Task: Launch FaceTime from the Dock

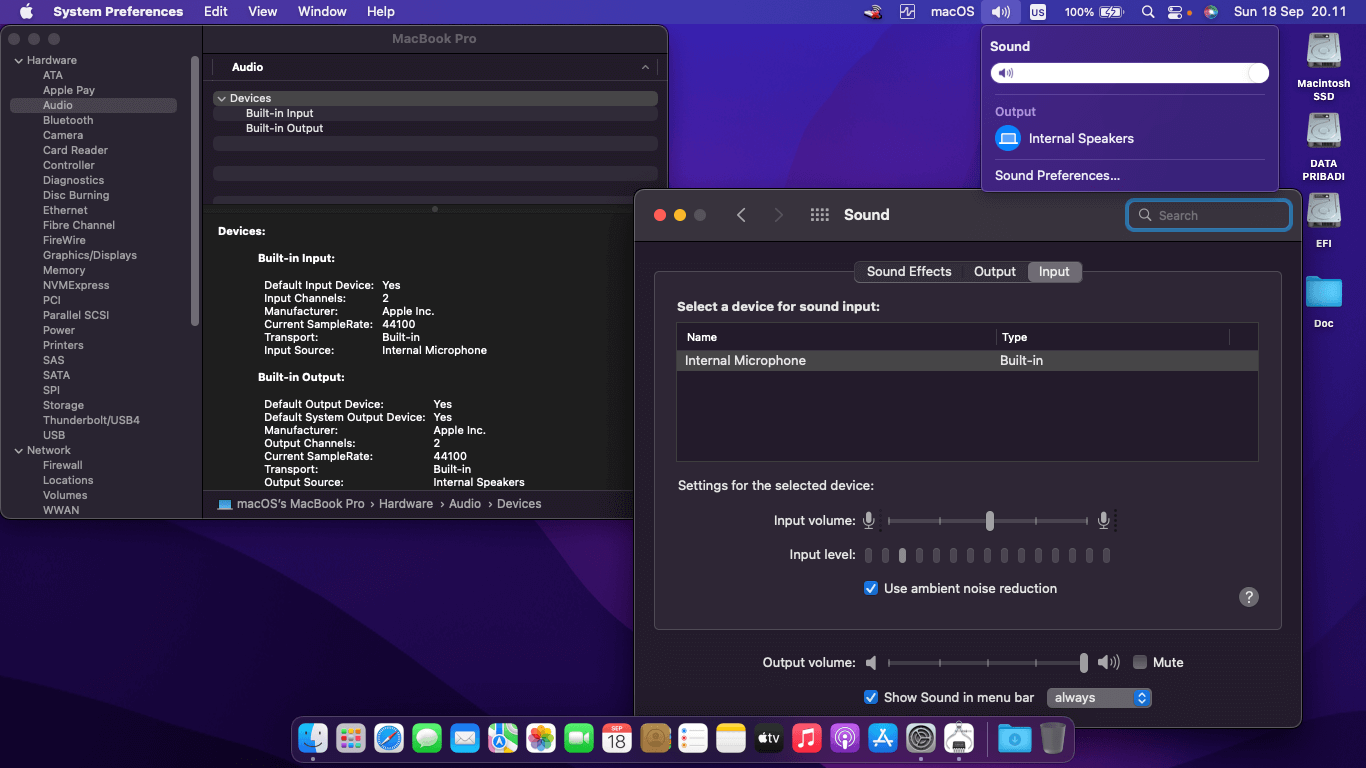Action: coord(579,739)
